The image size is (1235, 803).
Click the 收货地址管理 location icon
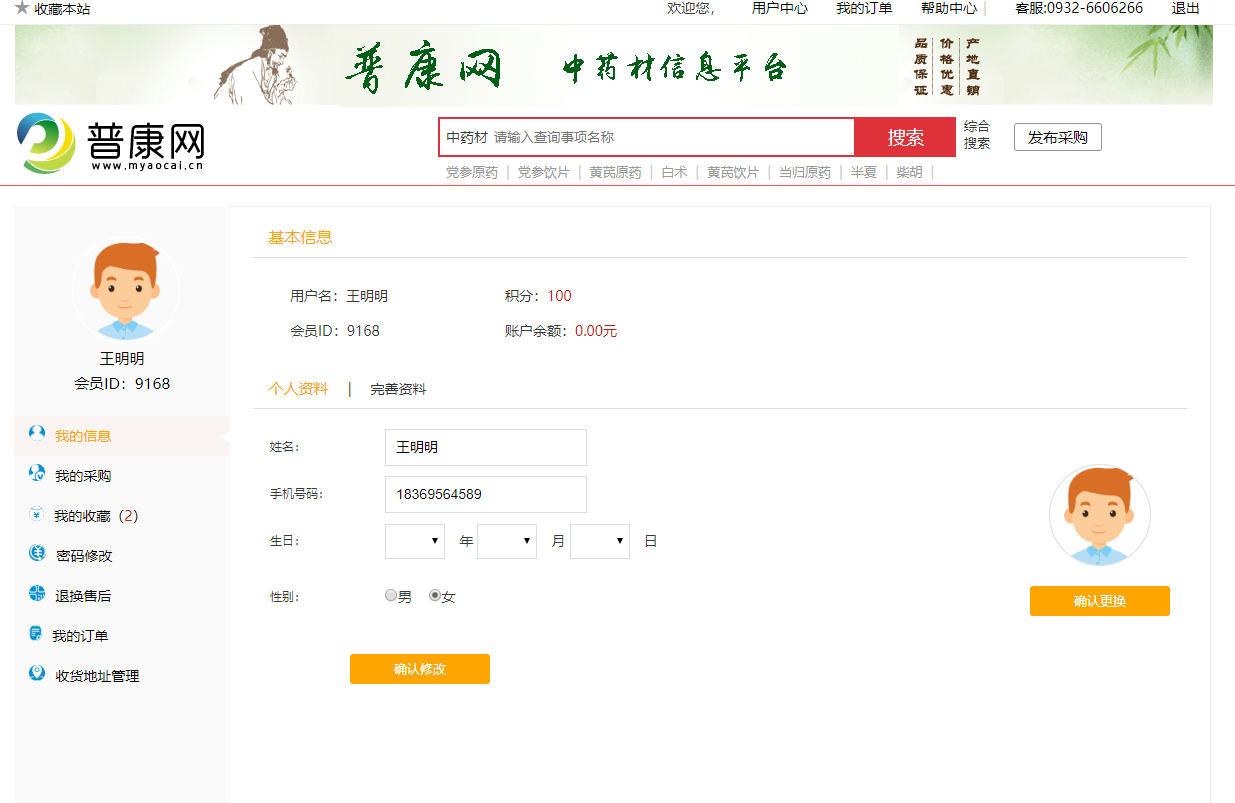coord(37,674)
